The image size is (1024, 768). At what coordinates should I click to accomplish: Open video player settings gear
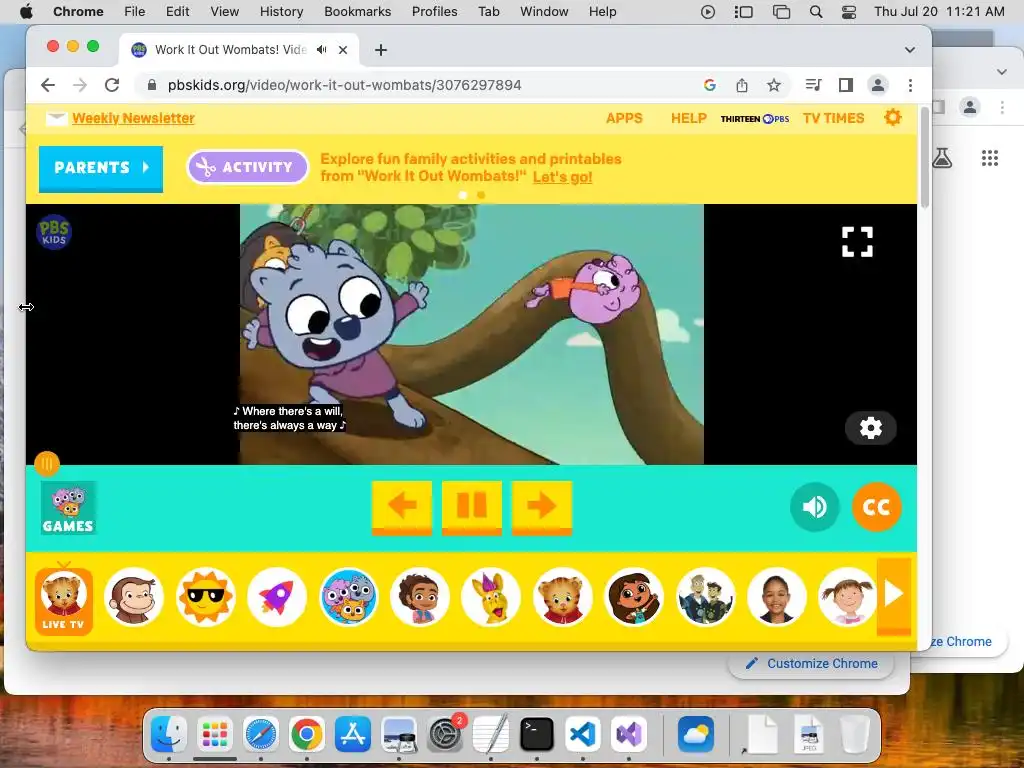coord(871,428)
